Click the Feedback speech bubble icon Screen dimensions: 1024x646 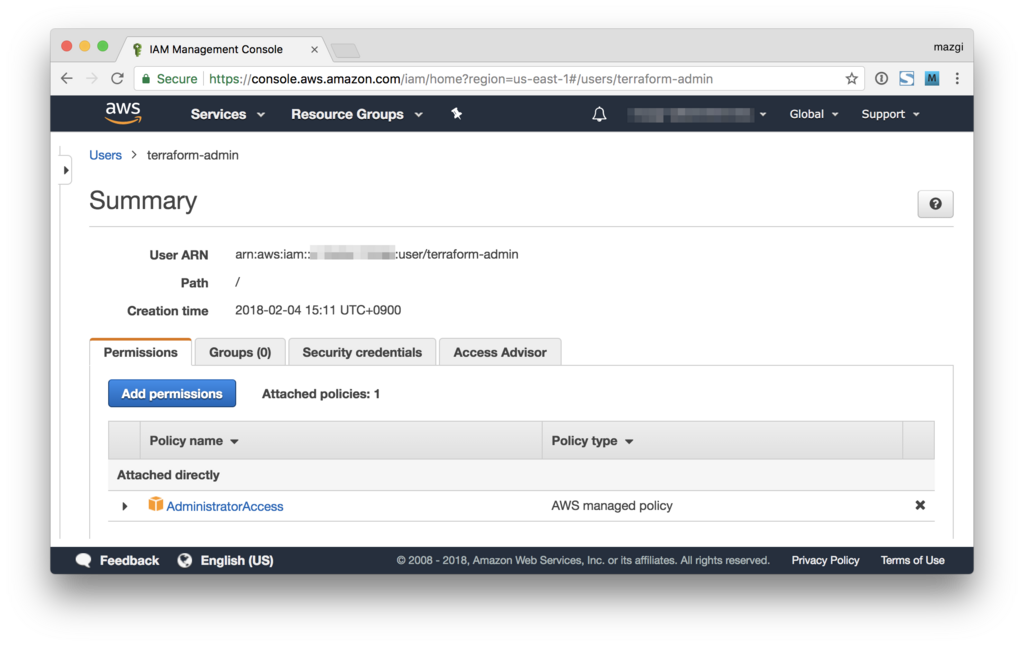[x=83, y=560]
